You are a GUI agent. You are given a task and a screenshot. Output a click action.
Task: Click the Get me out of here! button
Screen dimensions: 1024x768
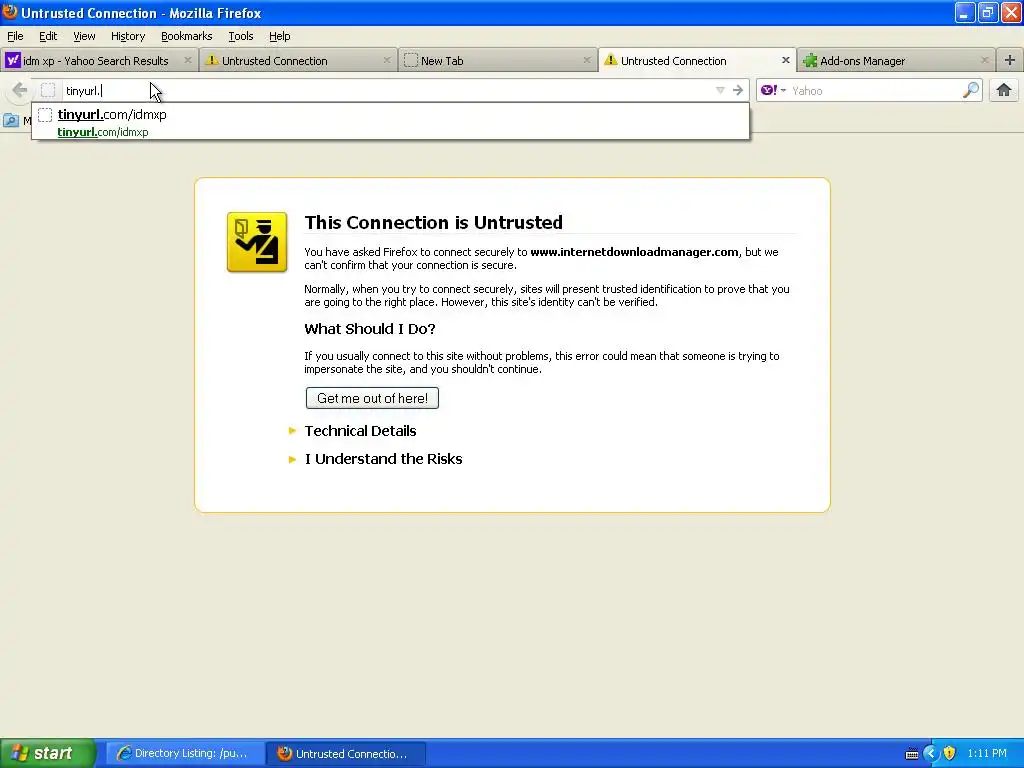pos(372,398)
